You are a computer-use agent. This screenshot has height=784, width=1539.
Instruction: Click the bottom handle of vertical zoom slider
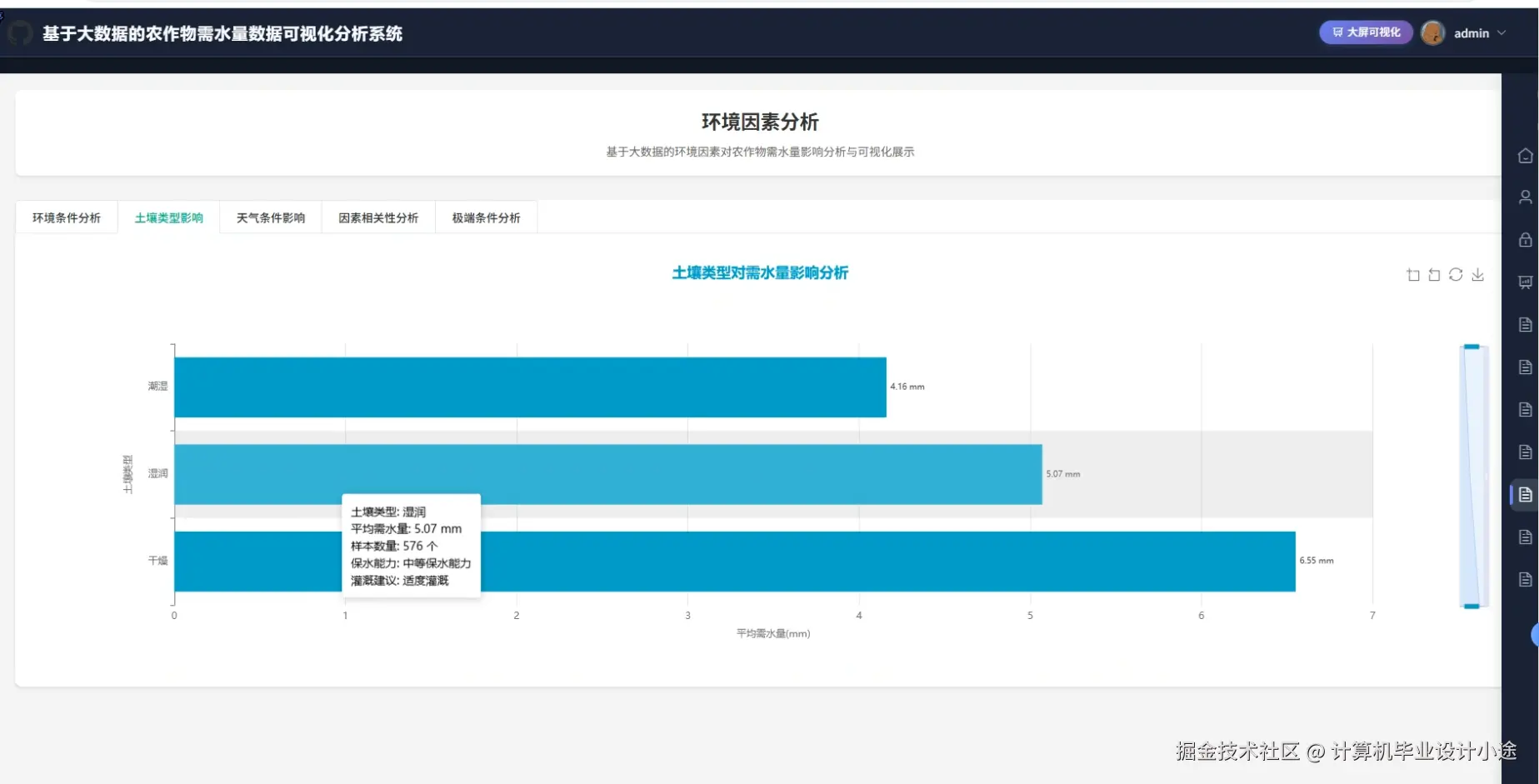(x=1472, y=607)
